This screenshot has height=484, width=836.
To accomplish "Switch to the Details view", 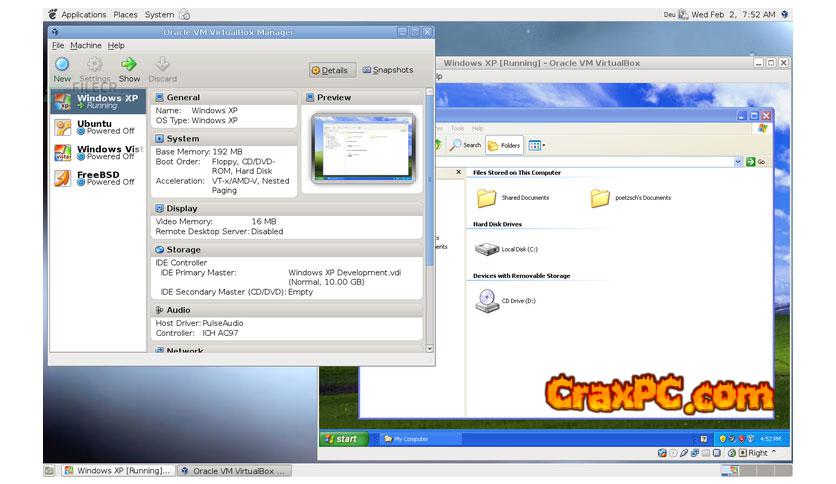I will (x=330, y=71).
